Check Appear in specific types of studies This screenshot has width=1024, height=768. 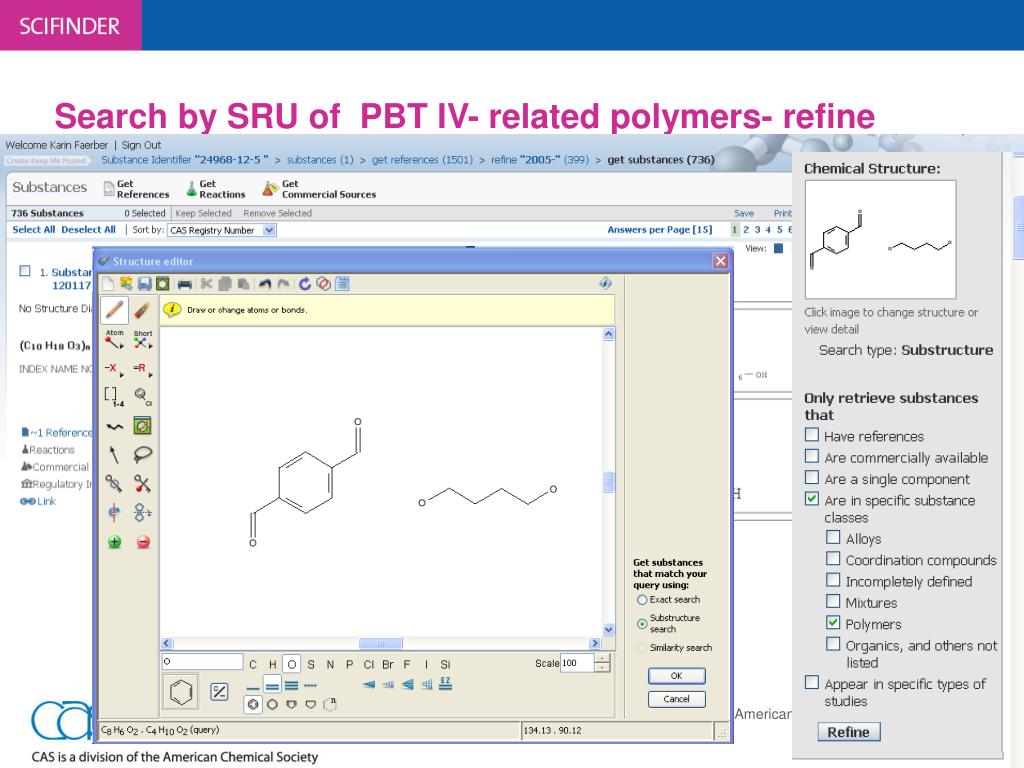click(x=812, y=682)
